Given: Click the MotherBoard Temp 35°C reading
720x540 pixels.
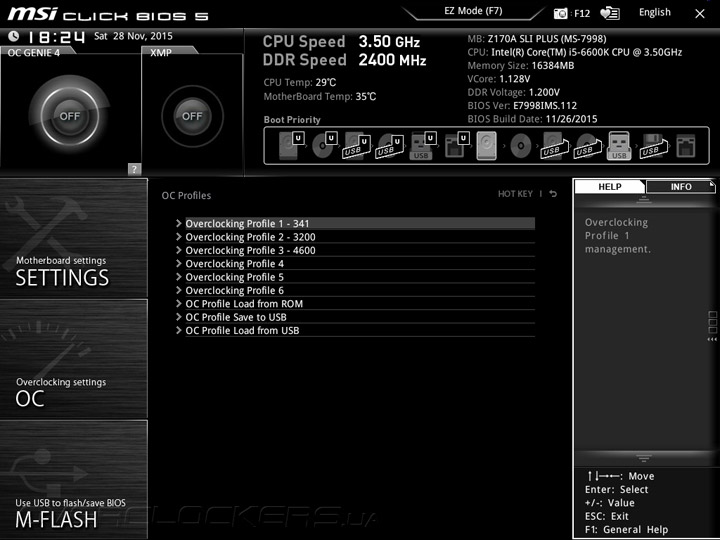Looking at the screenshot, I should click(x=320, y=97).
